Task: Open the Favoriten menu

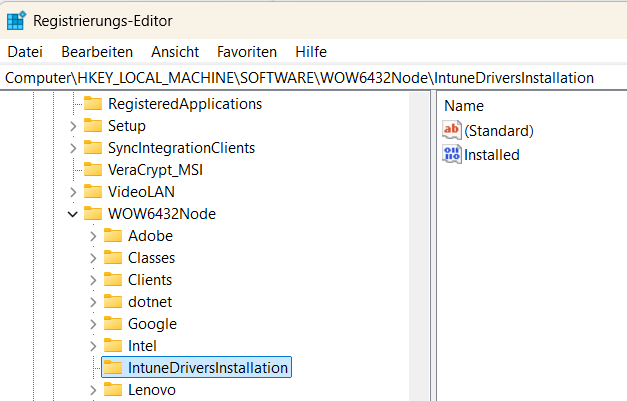Action: click(x=247, y=51)
